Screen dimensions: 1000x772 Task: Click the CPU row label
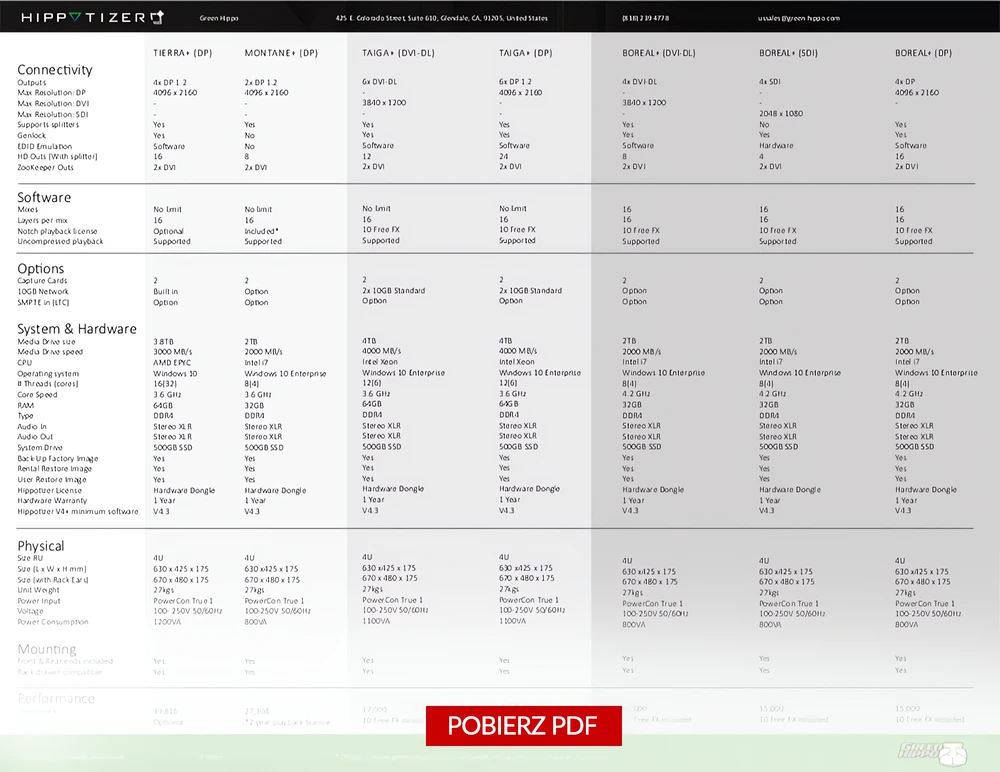pyautogui.click(x=25, y=362)
